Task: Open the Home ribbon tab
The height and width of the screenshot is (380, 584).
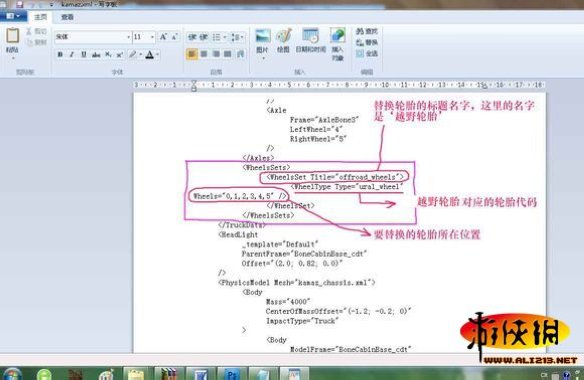Action: (40, 17)
